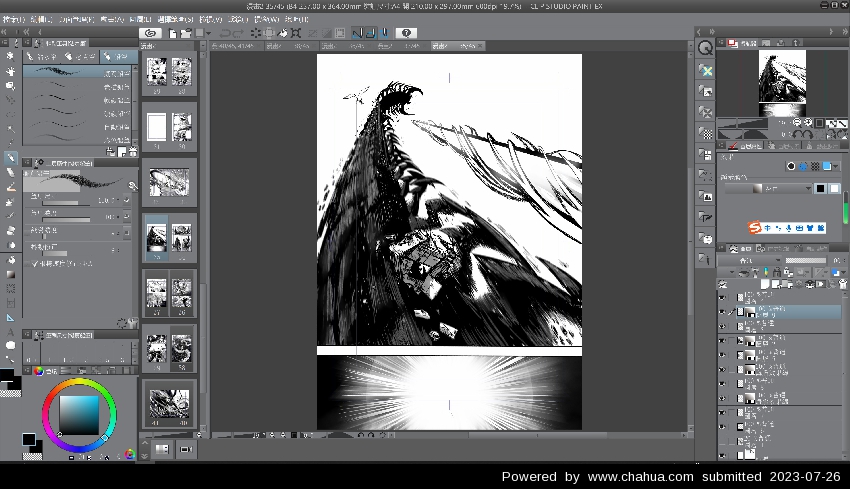The image size is (850, 489).
Task: Click the Fill icon in command bar
Action: click(x=282, y=33)
